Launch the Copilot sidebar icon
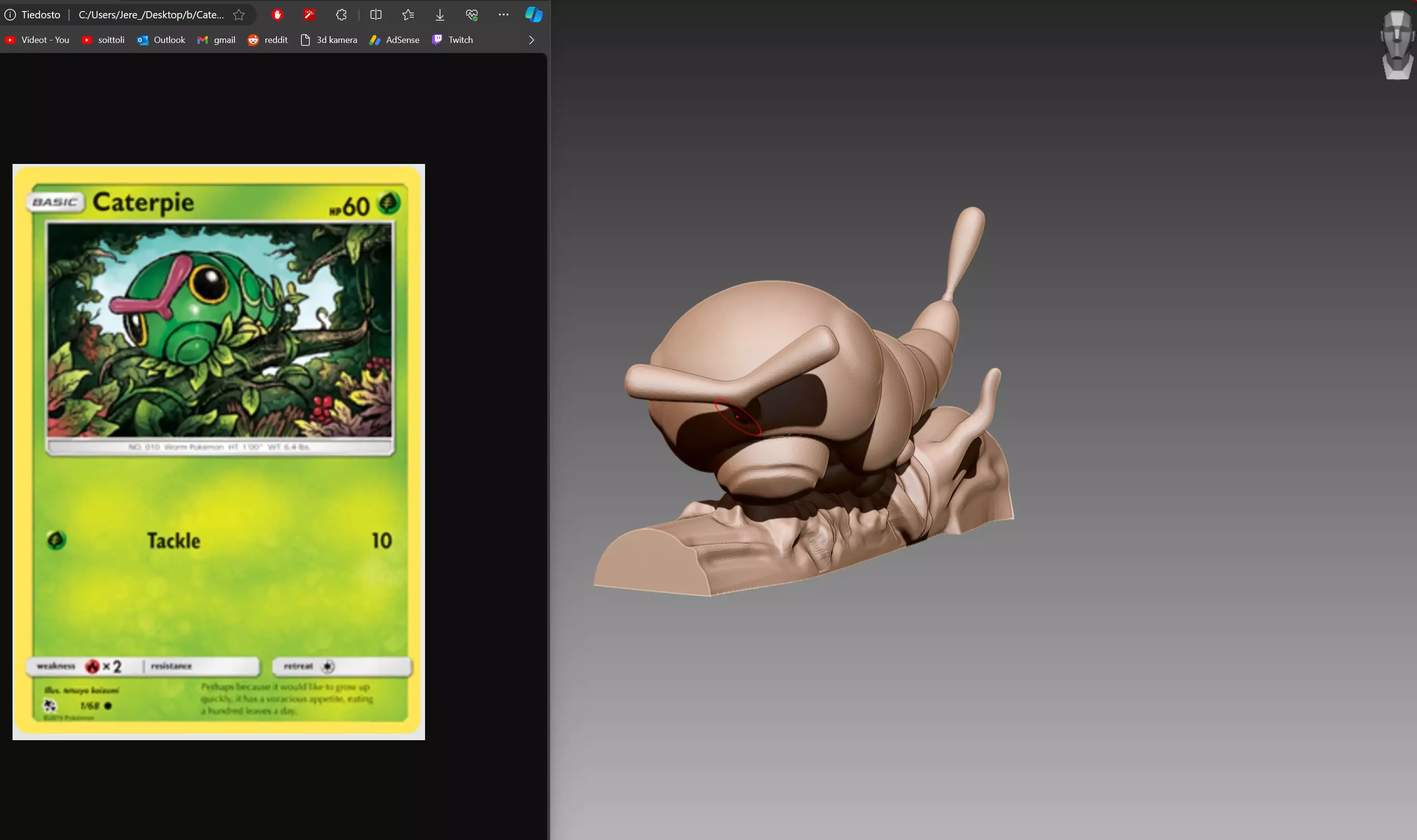This screenshot has height=840, width=1417. (x=534, y=15)
